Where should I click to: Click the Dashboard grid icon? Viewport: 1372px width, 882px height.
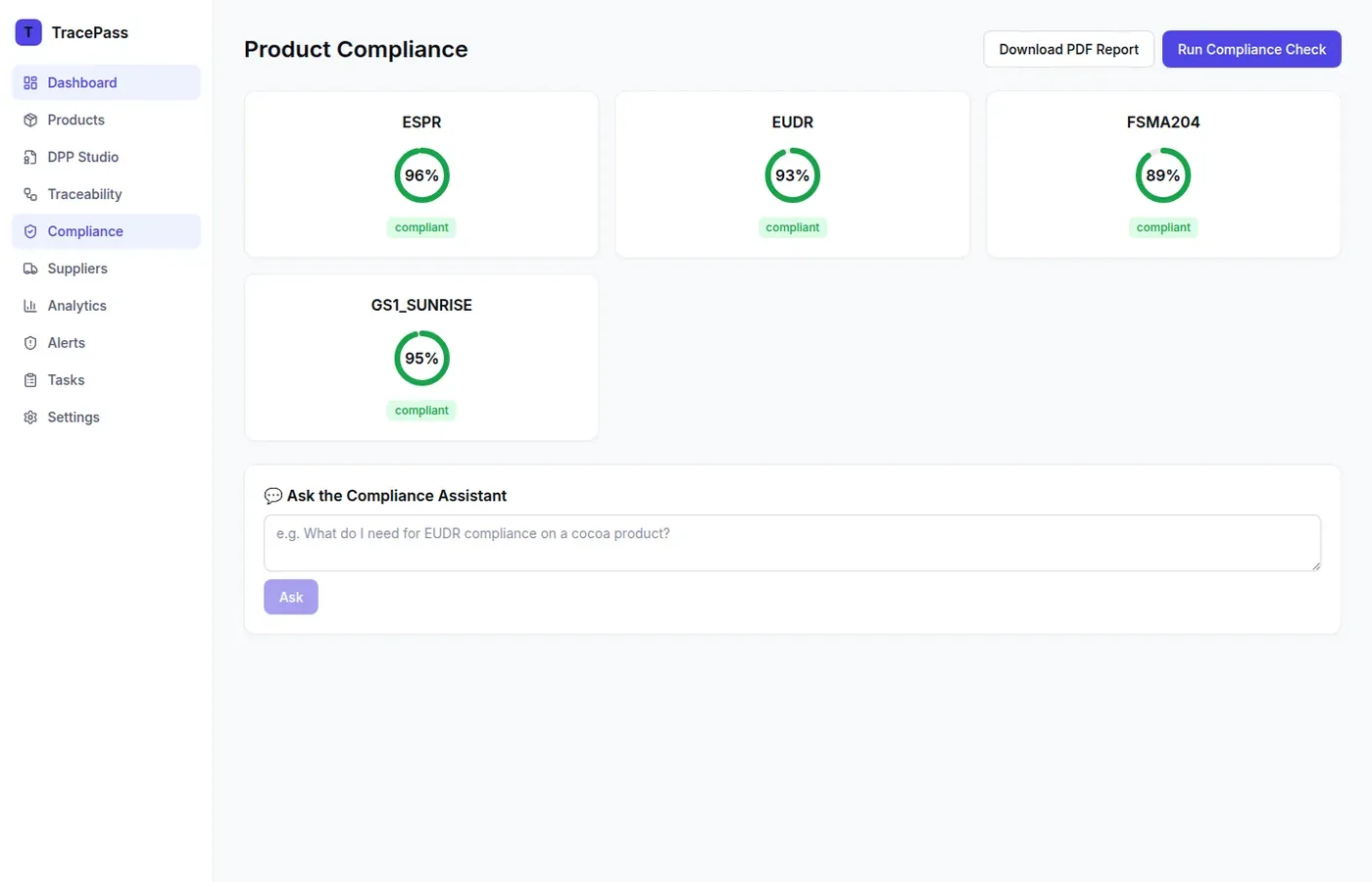pos(30,83)
